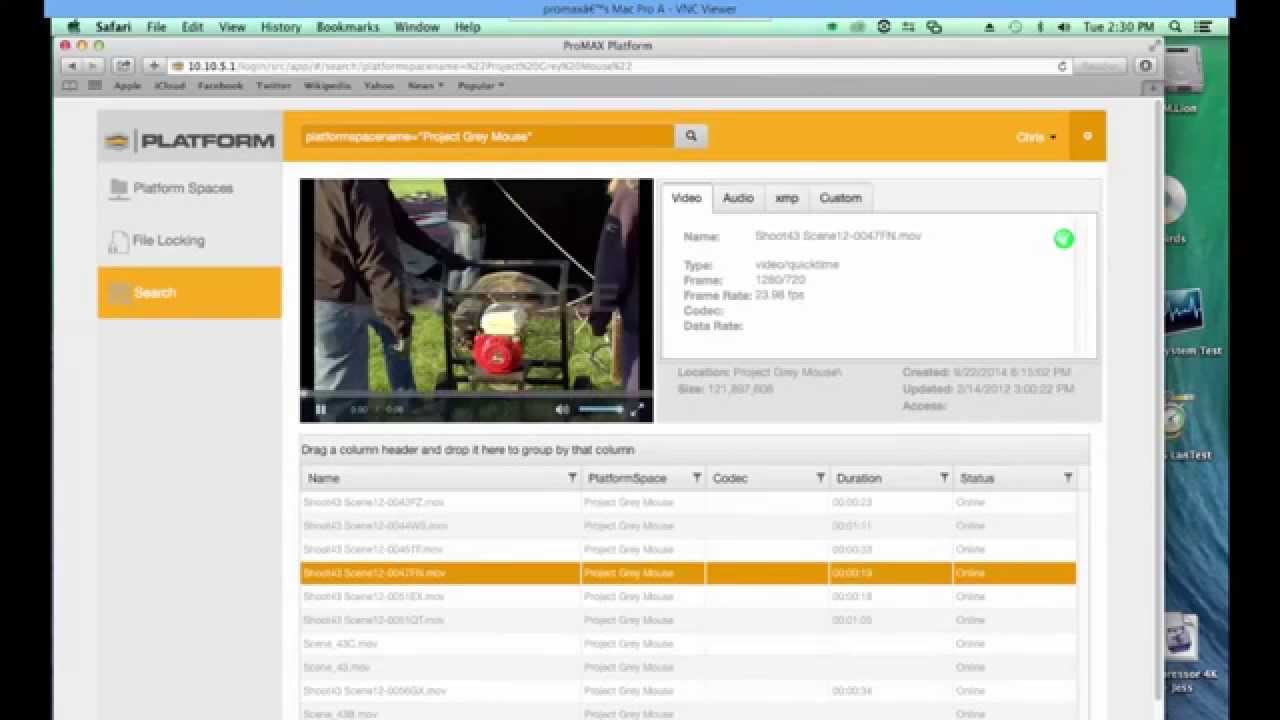Open the Name column filter icon

(572, 478)
